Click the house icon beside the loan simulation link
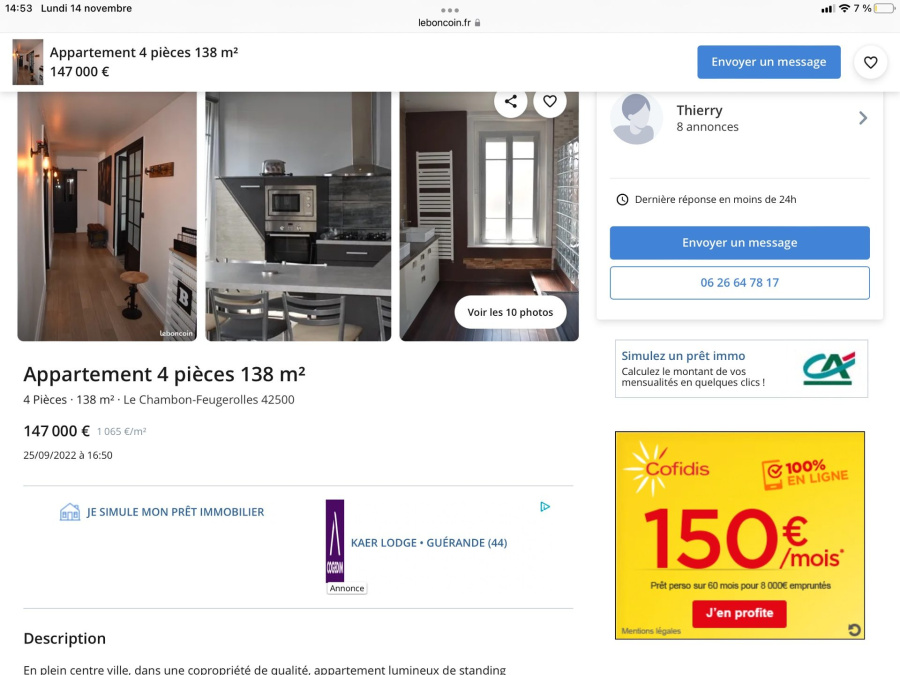Viewport: 900px width, 675px height. [x=70, y=512]
